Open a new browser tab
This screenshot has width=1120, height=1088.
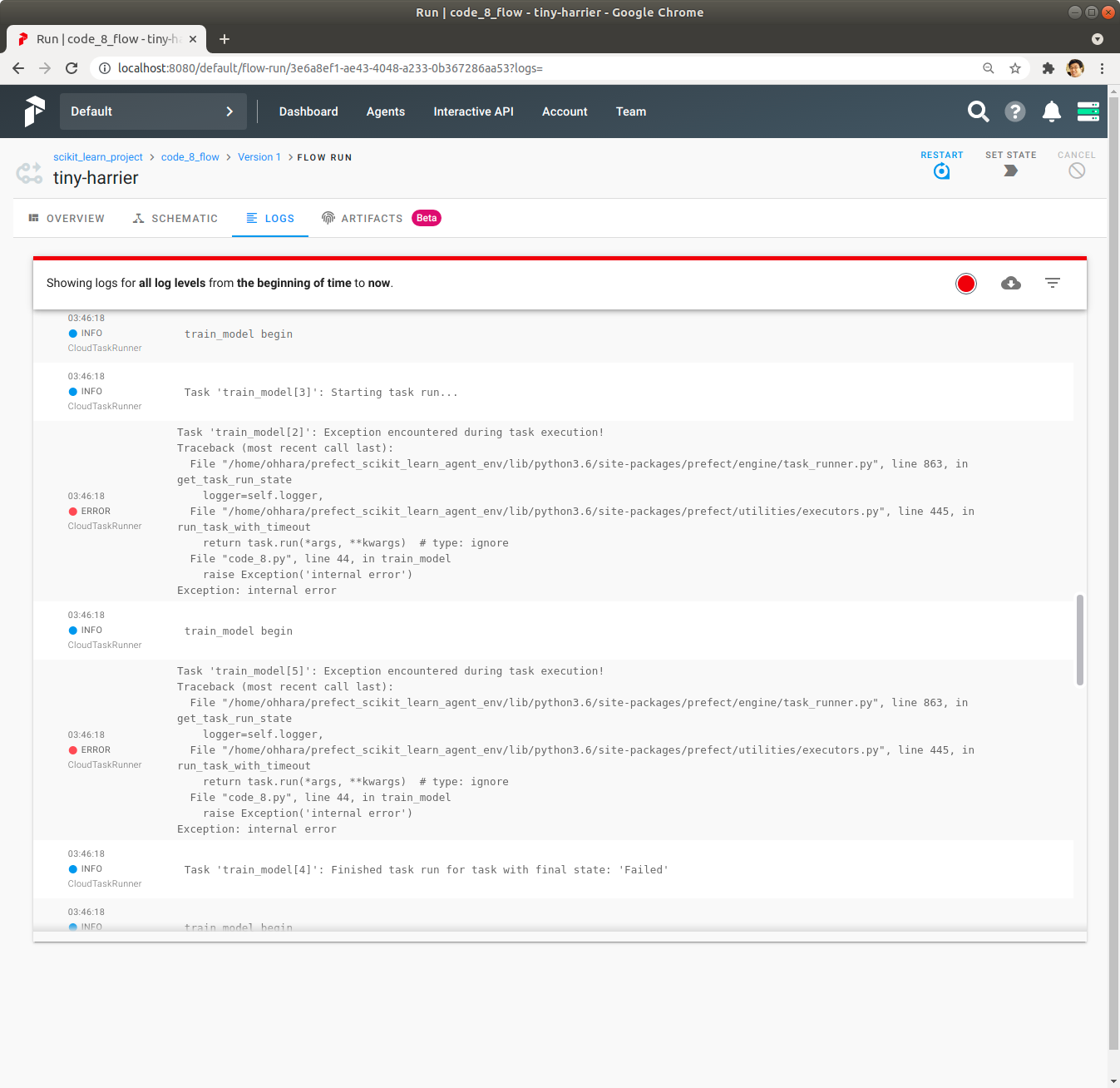pyautogui.click(x=224, y=39)
